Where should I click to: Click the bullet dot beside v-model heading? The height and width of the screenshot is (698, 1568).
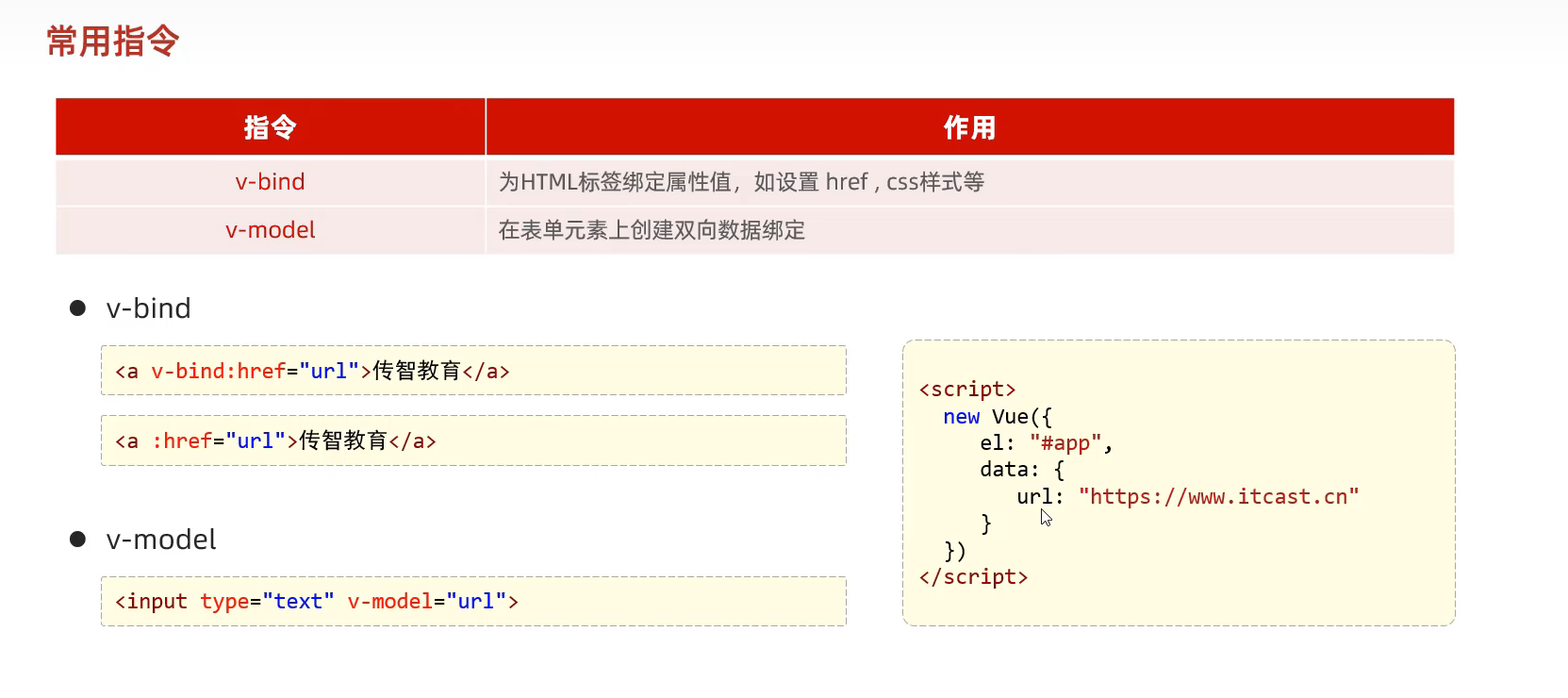(78, 540)
